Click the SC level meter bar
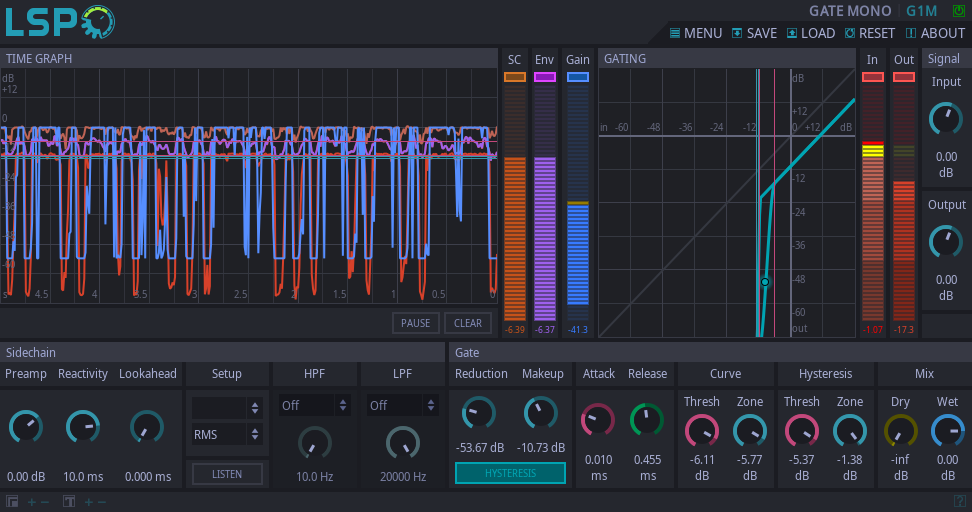Viewport: 972px width, 512px height. tap(515, 203)
